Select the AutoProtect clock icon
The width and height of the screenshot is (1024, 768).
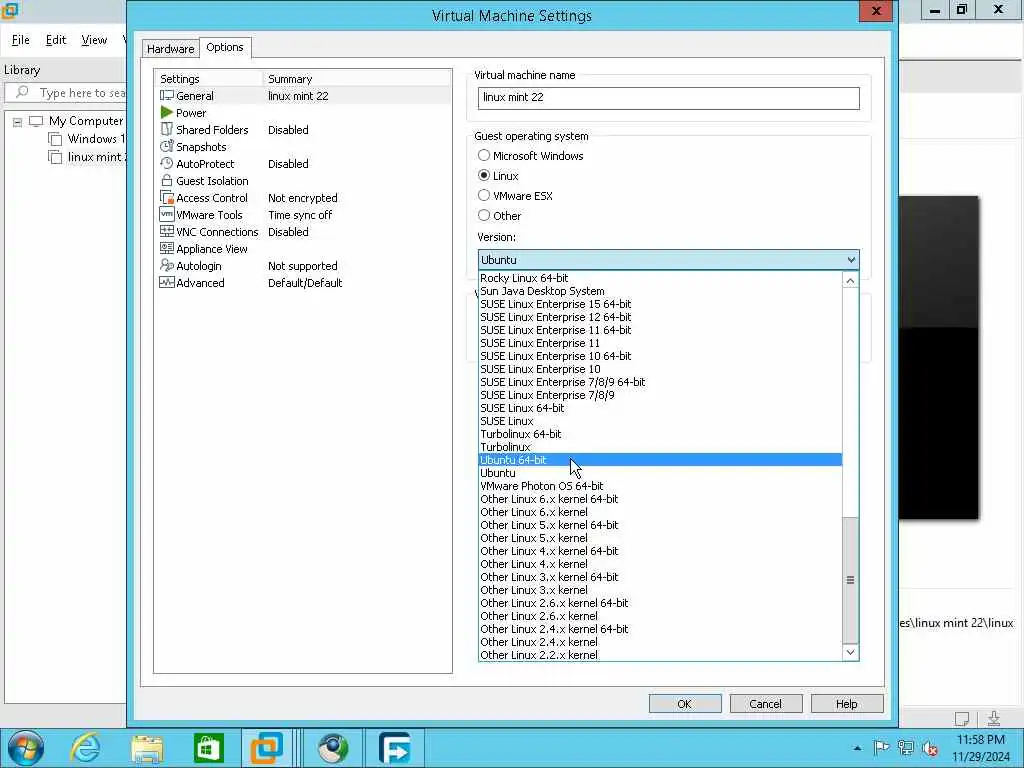[167, 163]
